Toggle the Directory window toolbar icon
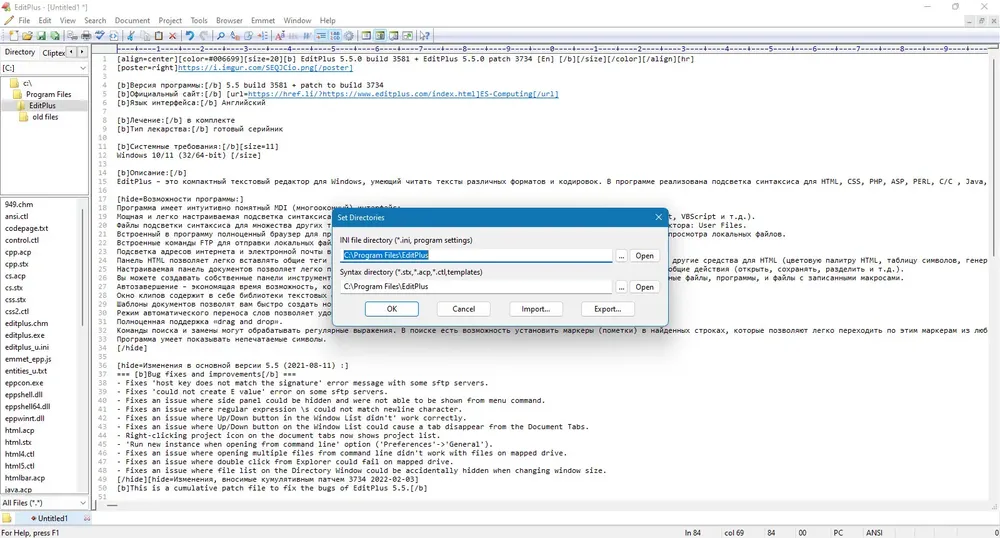This screenshot has height=538, width=1000. point(380,36)
